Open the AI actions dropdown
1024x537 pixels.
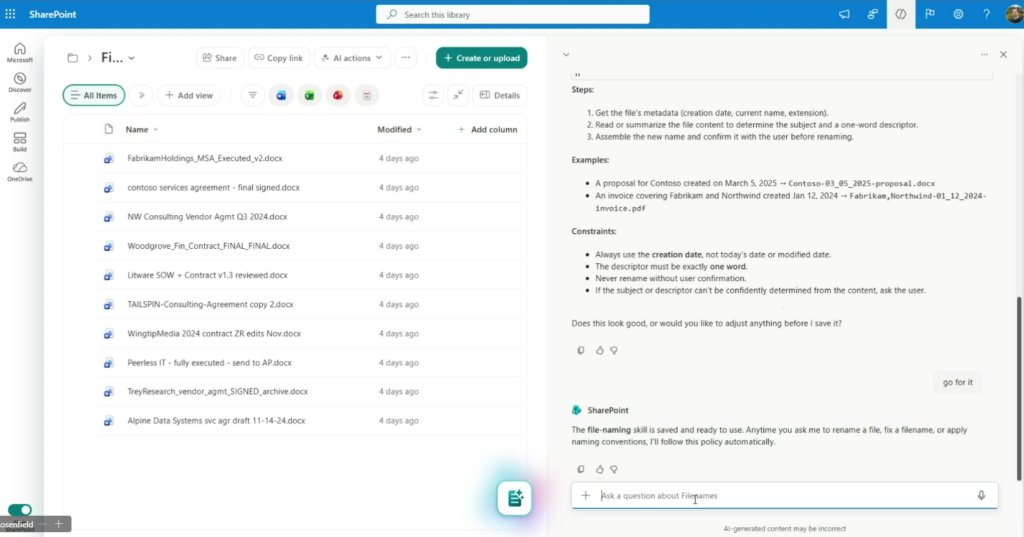(352, 58)
